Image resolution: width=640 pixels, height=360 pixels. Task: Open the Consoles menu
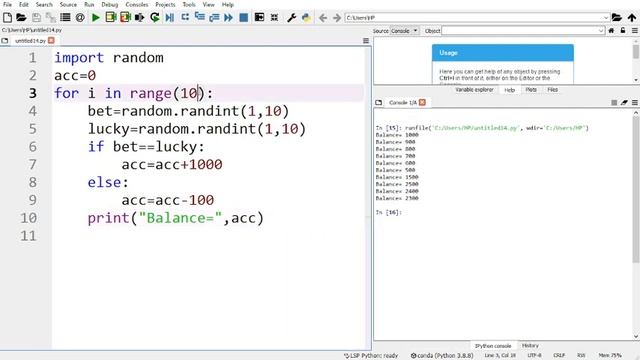coord(137,4)
